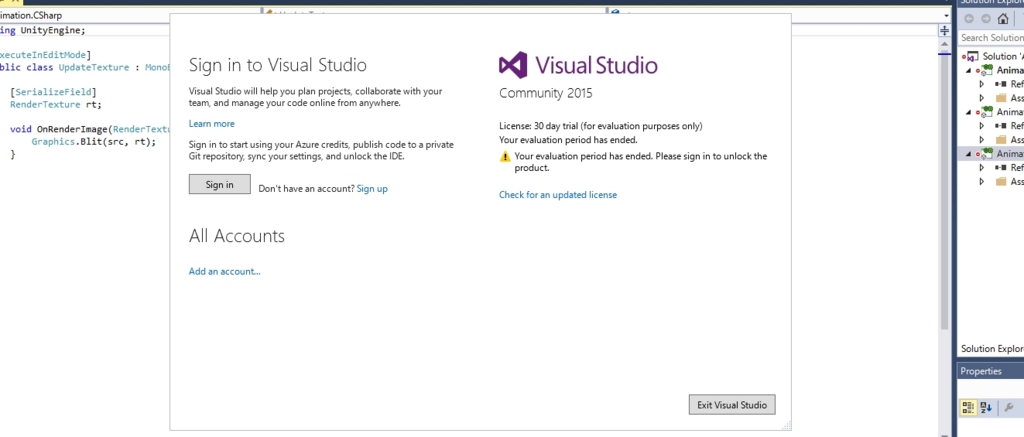Follow the Sign up link
This screenshot has width=1024, height=437.
372,189
